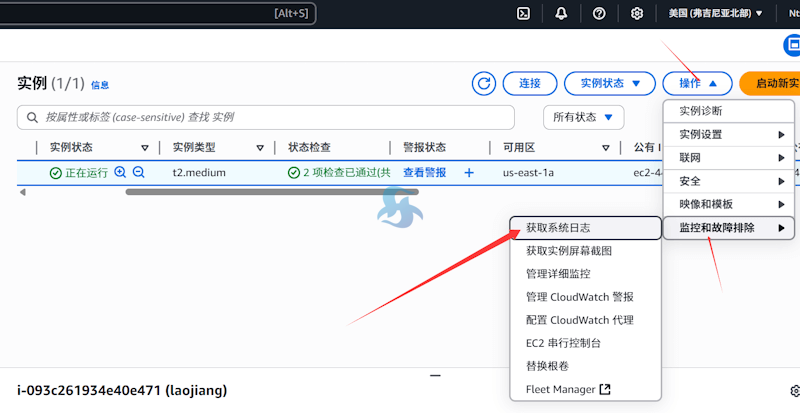Open the CloudShell terminal icon

click(x=523, y=14)
